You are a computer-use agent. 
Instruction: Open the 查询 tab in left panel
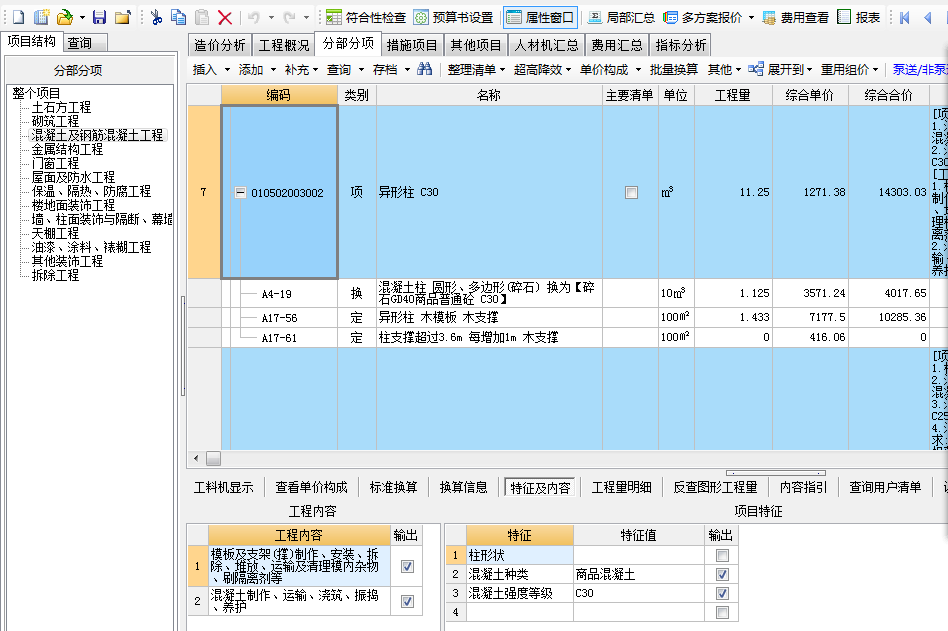79,43
